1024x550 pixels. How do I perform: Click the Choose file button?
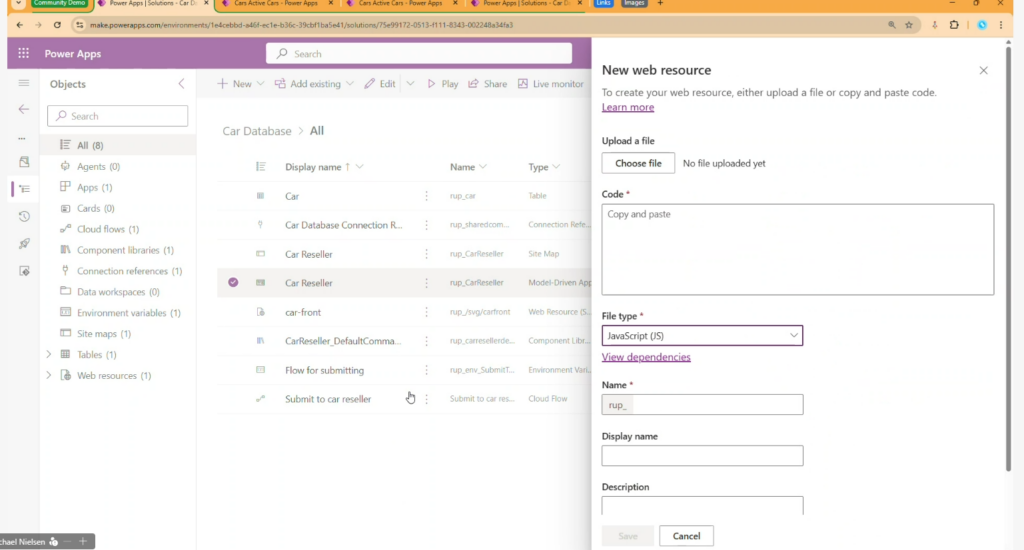[637, 163]
